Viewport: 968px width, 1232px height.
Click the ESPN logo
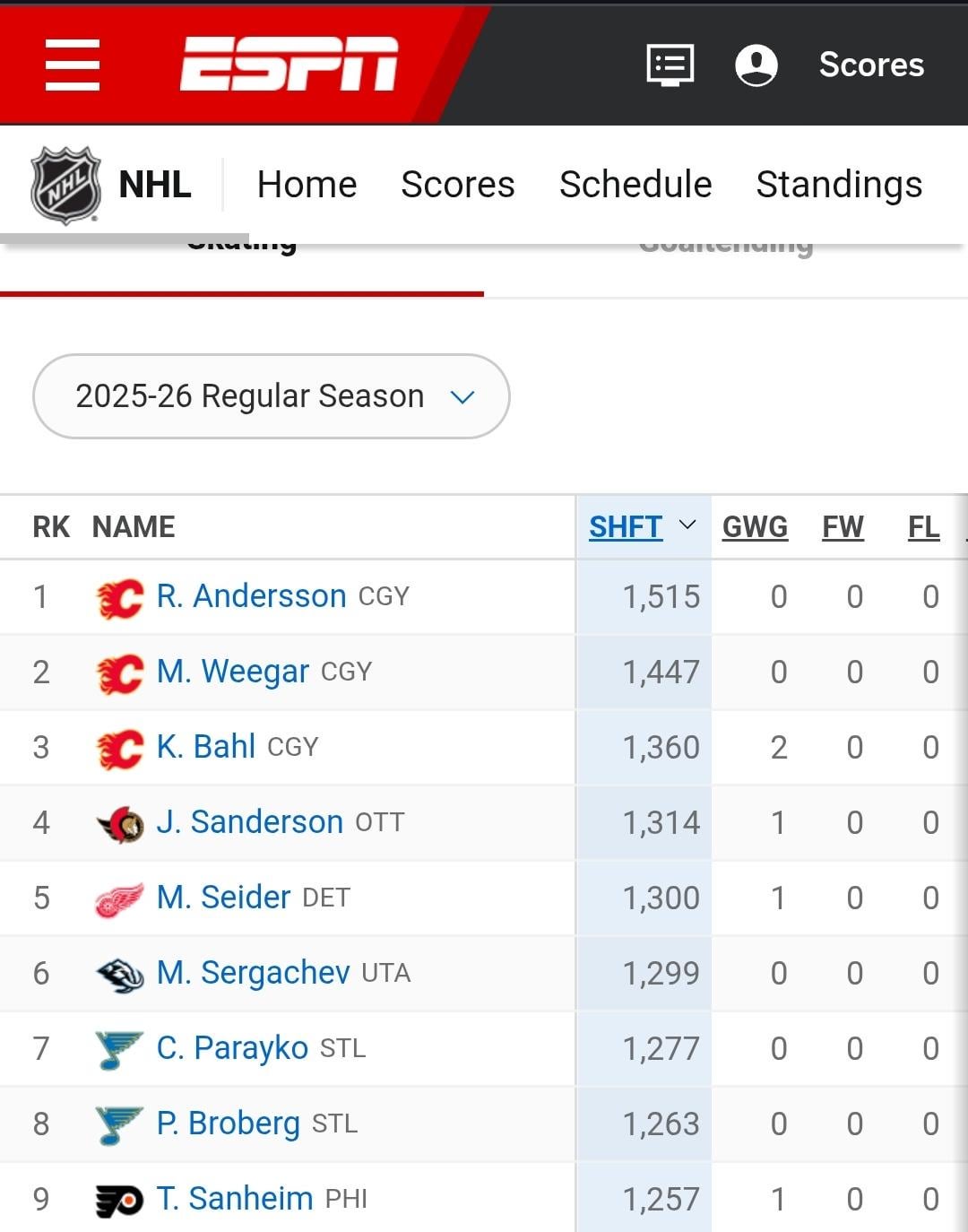click(x=289, y=65)
